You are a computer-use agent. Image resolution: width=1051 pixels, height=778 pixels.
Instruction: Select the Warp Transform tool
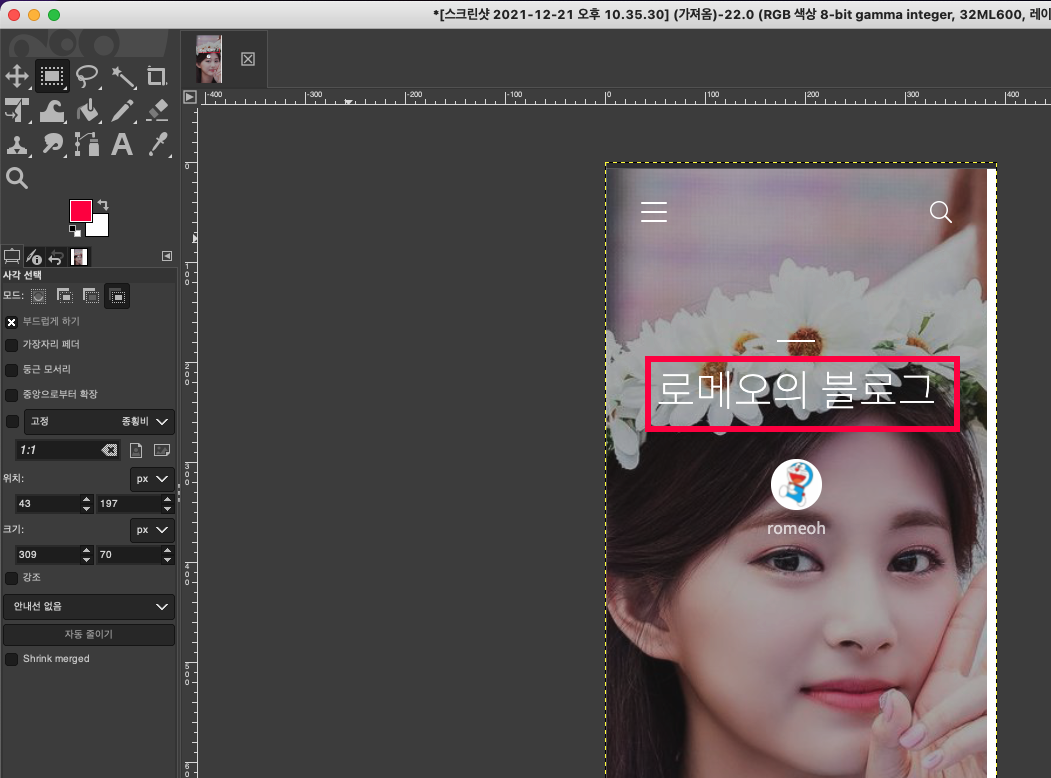point(52,111)
